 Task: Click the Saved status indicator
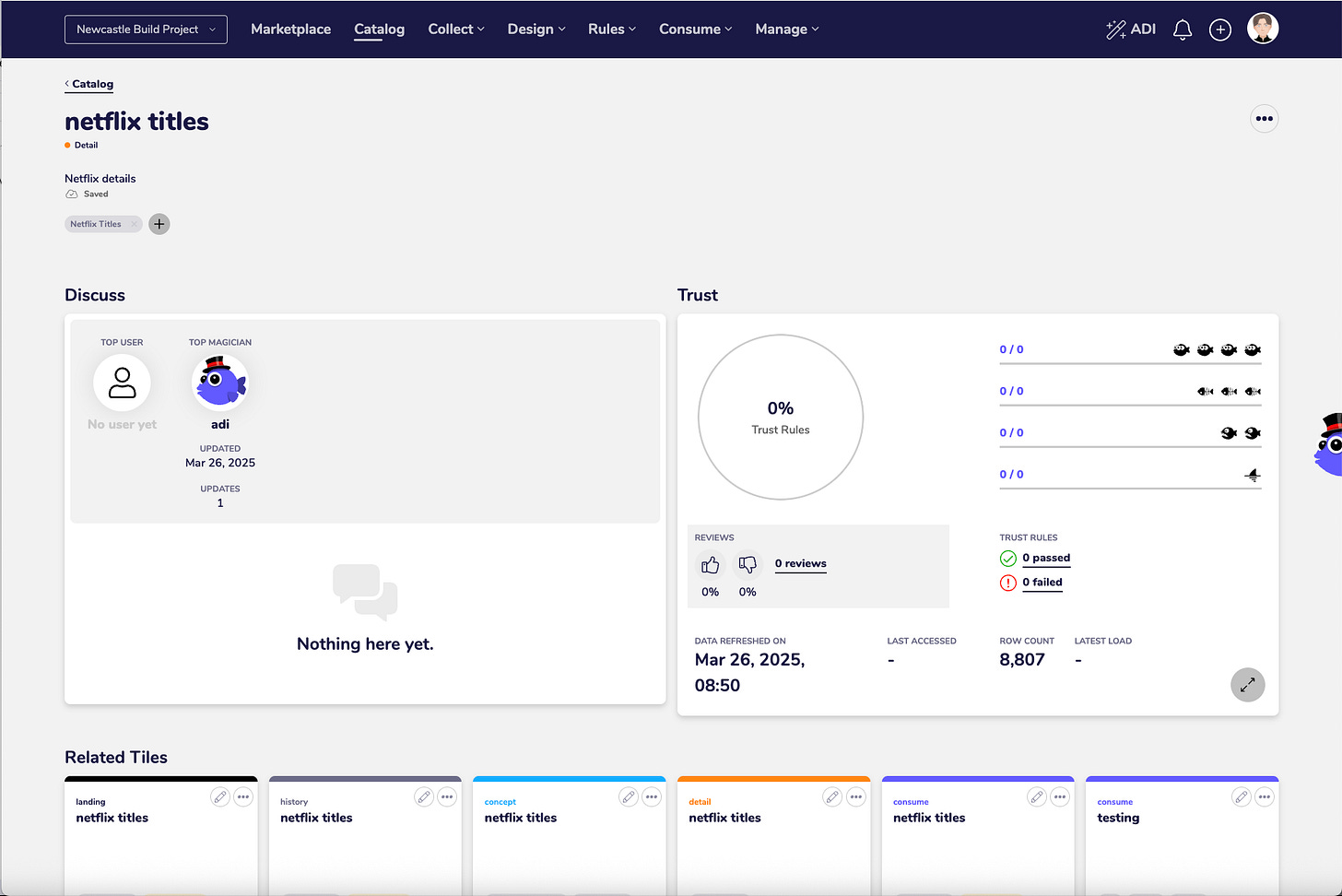coord(87,195)
